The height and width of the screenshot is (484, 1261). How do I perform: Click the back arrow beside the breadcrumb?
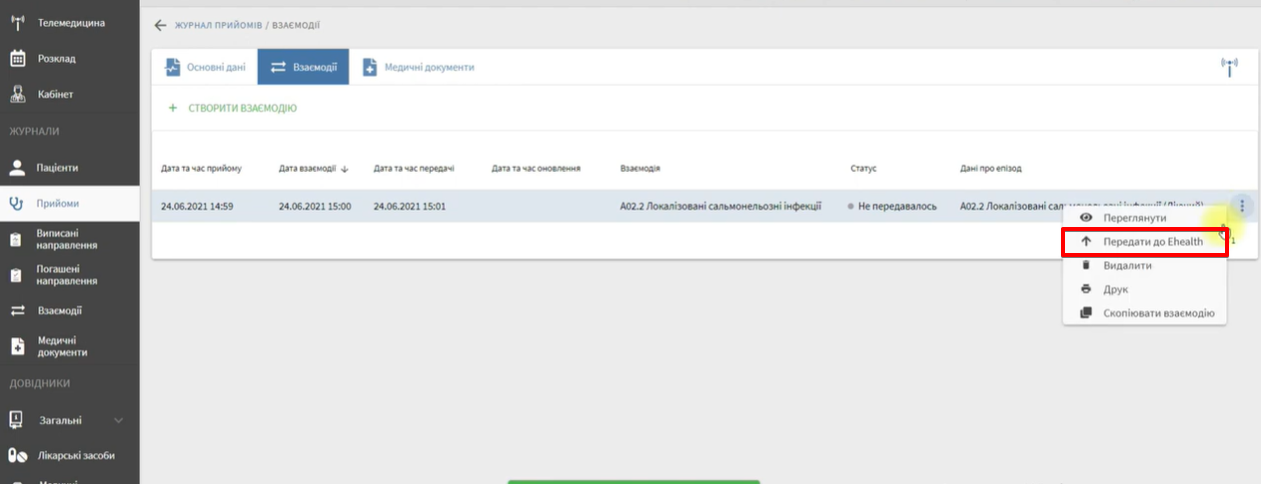[160, 25]
